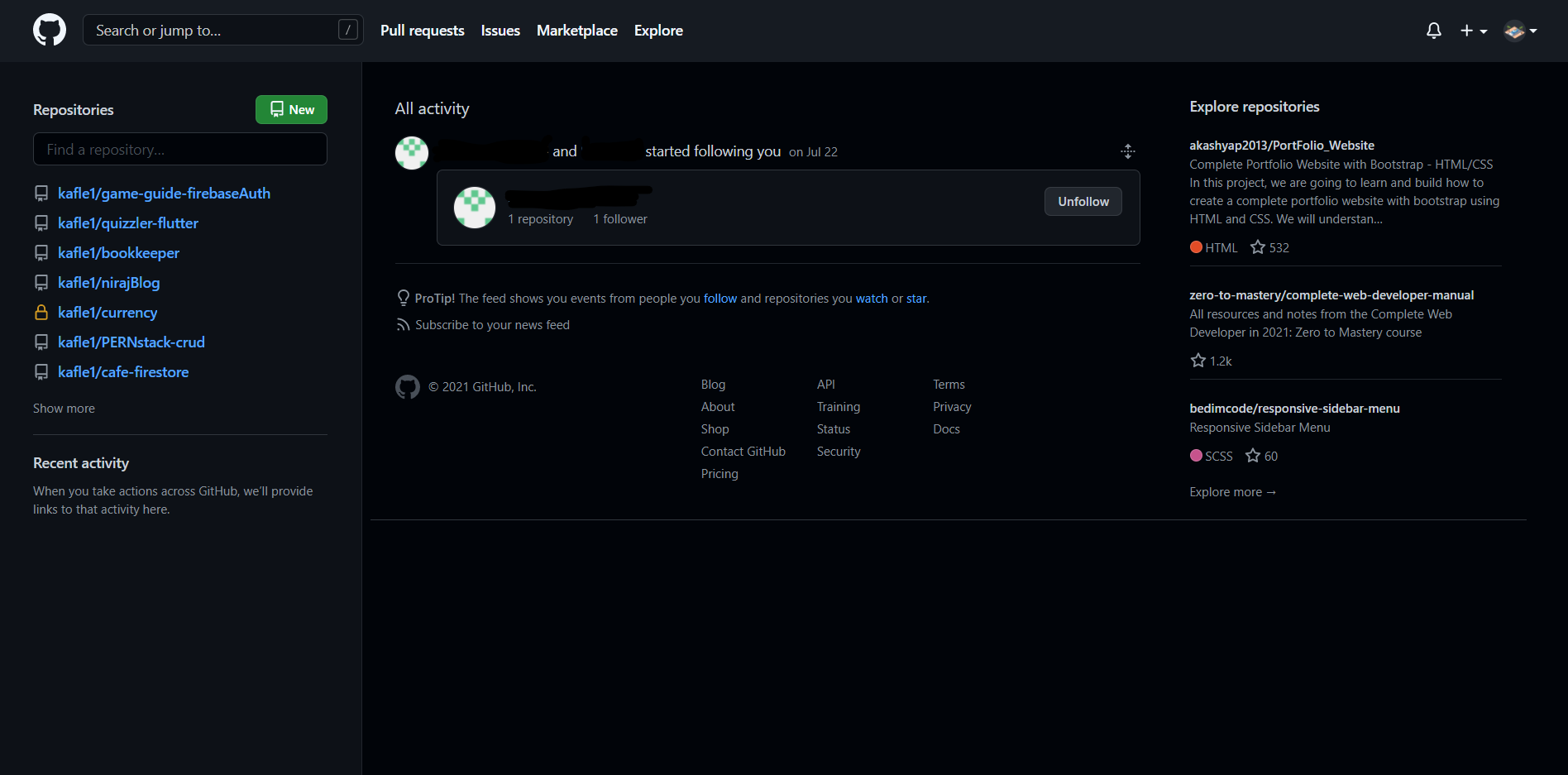Click the lock icon beside kafle1/currency
The image size is (1568, 775).
[41, 313]
